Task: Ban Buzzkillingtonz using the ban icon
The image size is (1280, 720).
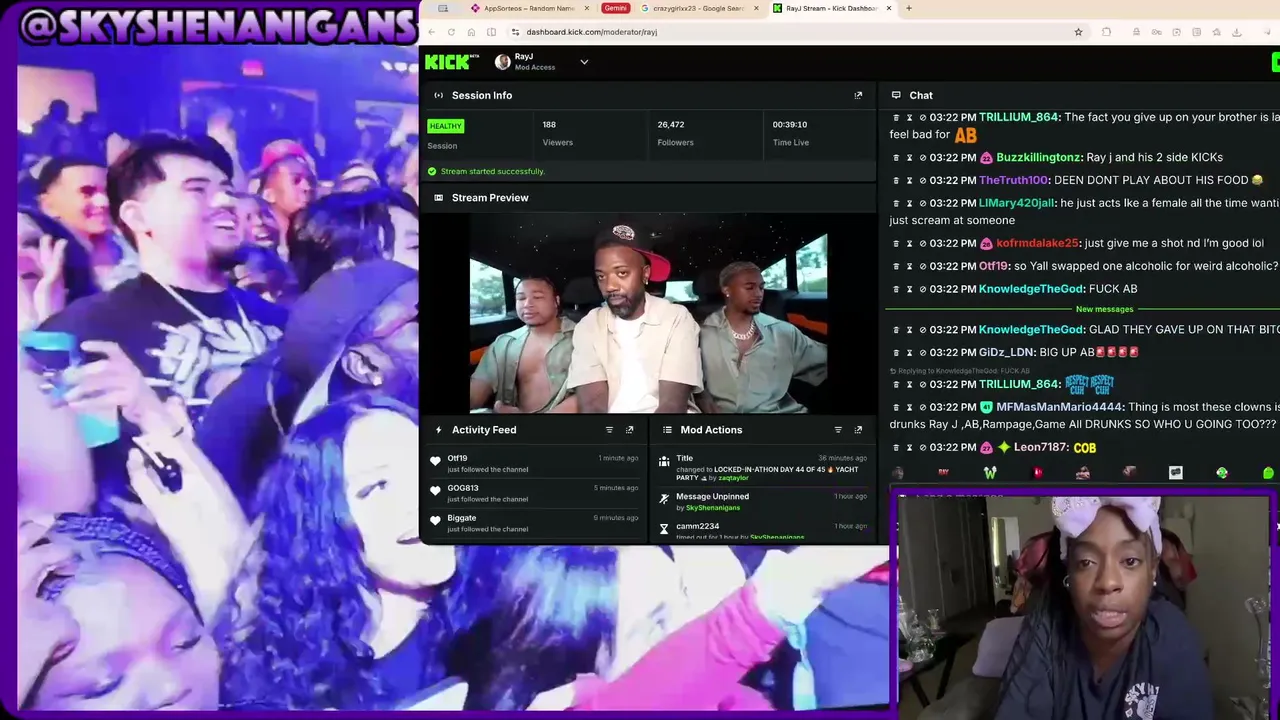Action: coord(922,158)
